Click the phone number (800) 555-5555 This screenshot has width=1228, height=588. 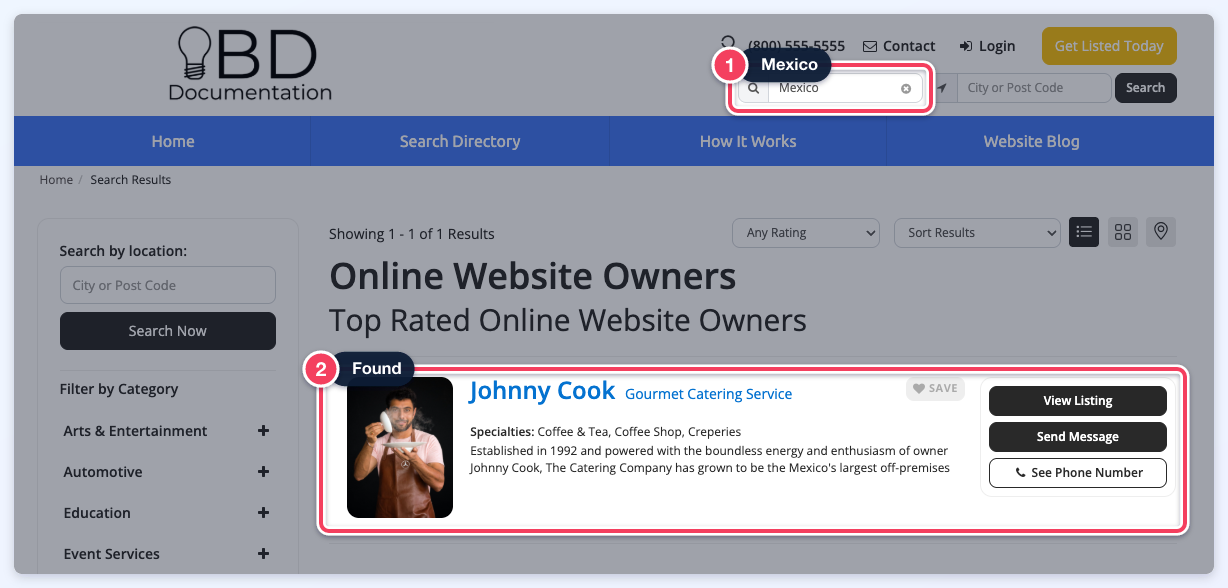click(796, 46)
